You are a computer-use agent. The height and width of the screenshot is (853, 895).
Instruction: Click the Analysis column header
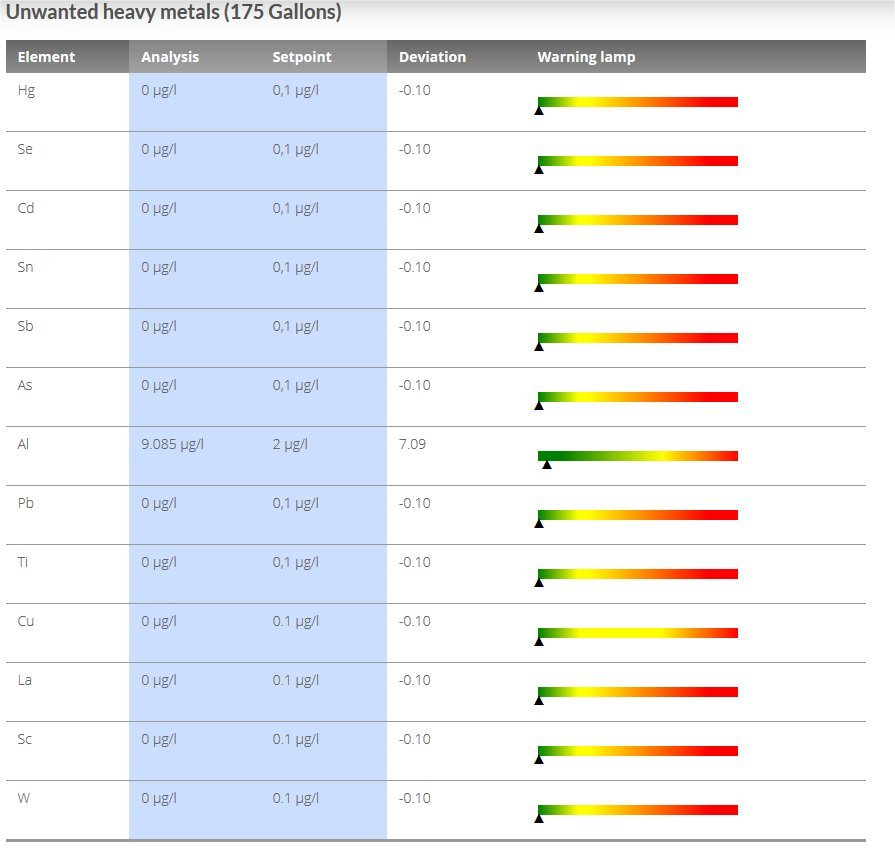[170, 57]
